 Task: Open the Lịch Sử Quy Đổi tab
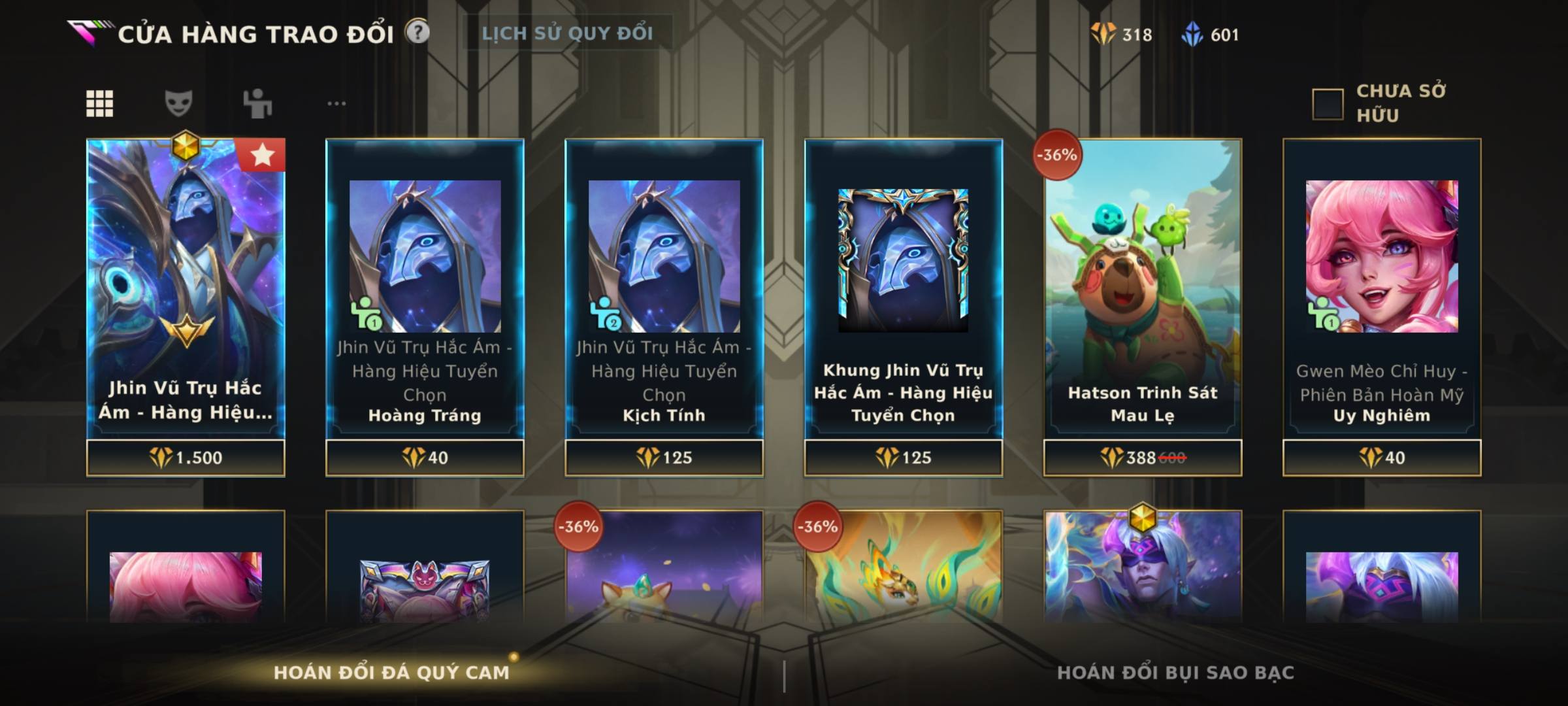click(567, 33)
